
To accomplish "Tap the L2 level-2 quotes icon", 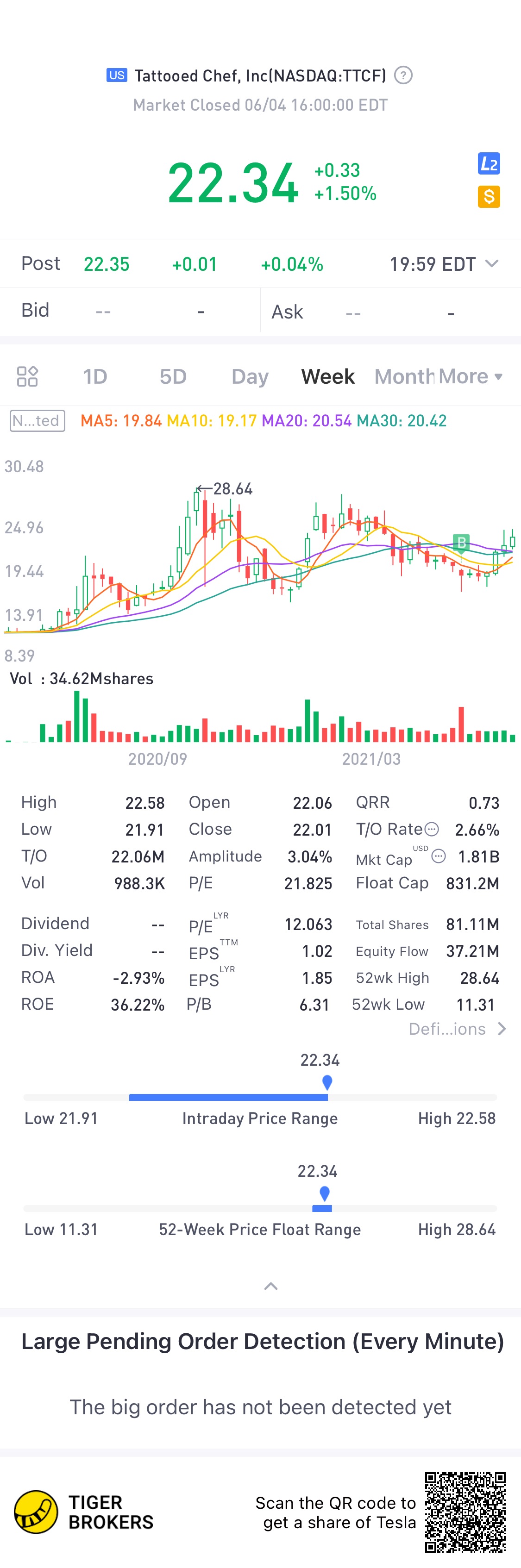I will [x=489, y=163].
